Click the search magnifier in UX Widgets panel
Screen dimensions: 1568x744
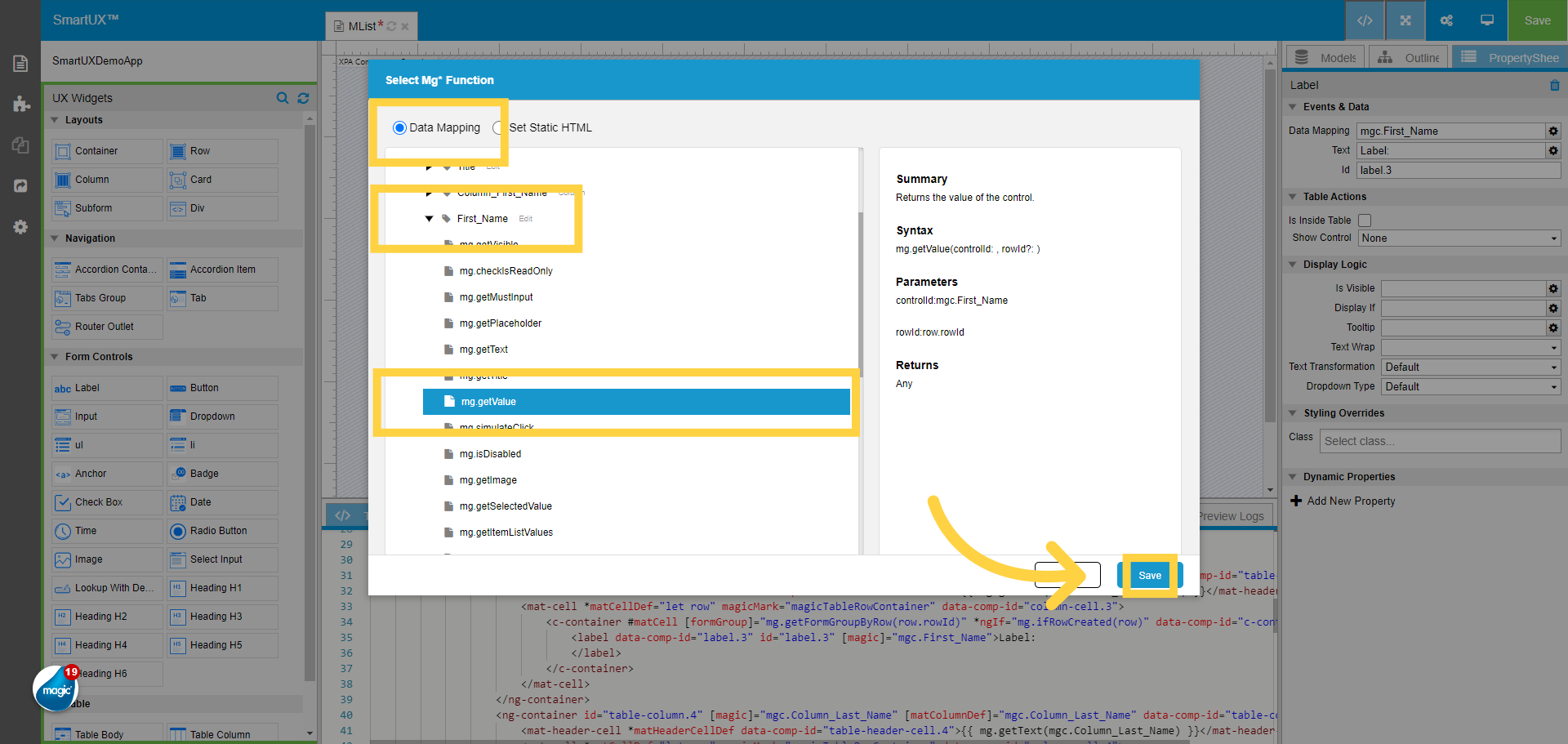pos(282,98)
